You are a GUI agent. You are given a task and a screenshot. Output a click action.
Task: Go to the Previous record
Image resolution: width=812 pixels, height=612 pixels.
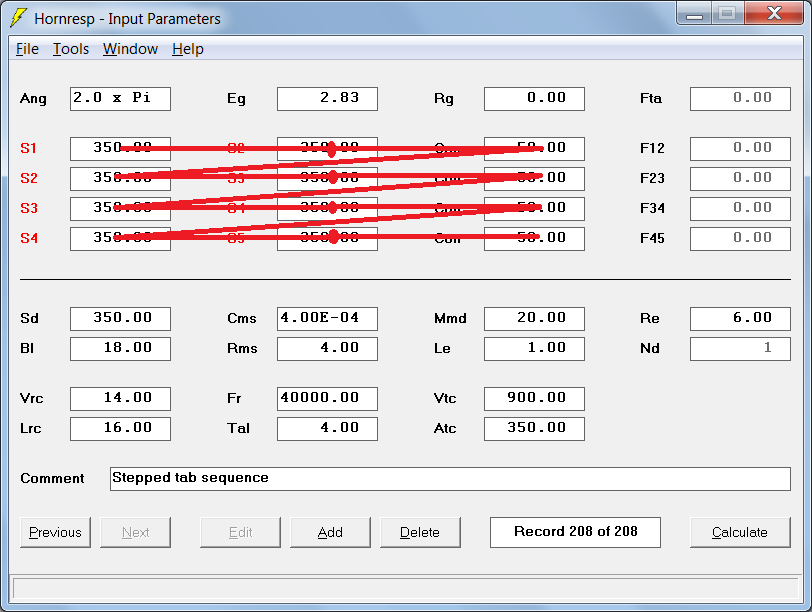(55, 532)
